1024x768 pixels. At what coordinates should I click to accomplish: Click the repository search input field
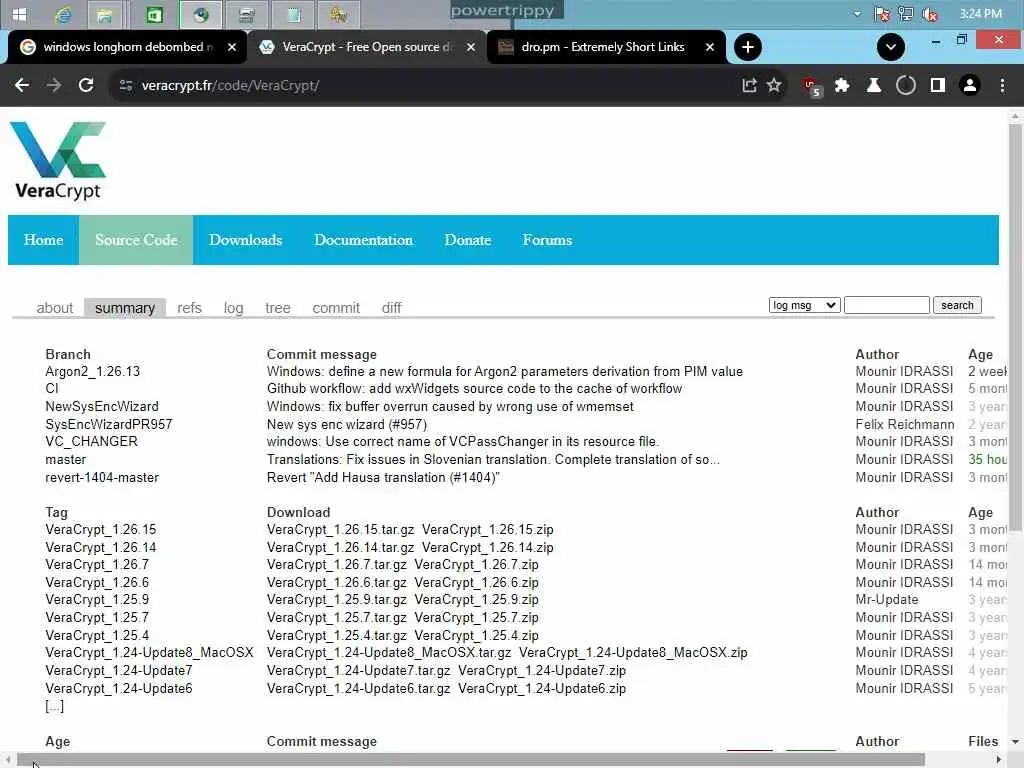[886, 305]
